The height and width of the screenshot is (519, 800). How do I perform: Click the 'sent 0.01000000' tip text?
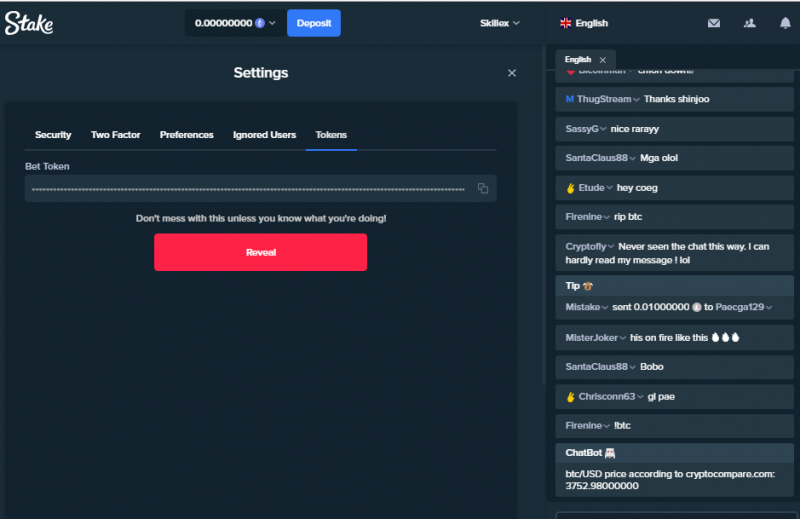click(651, 307)
